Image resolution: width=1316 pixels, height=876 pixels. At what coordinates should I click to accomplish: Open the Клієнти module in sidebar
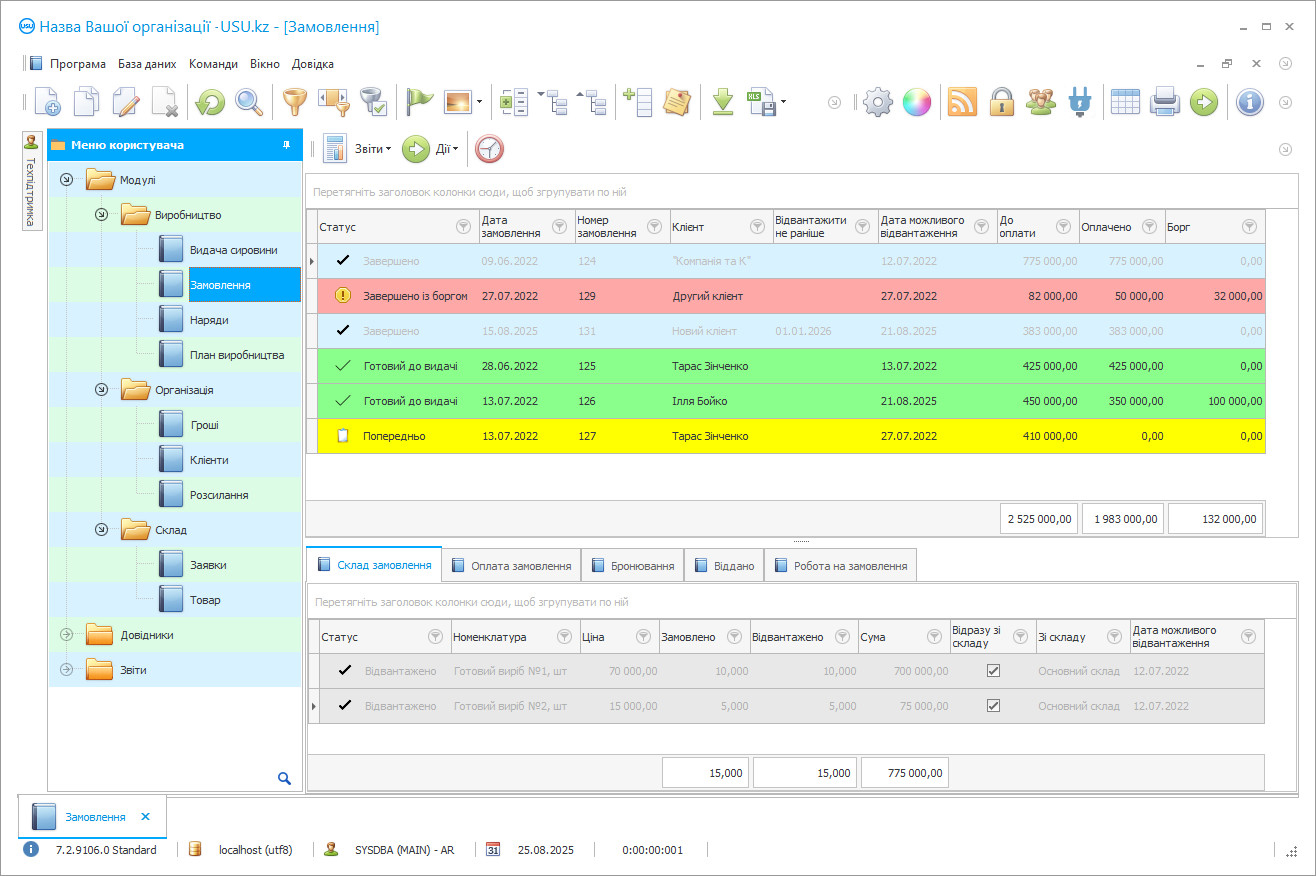[209, 460]
